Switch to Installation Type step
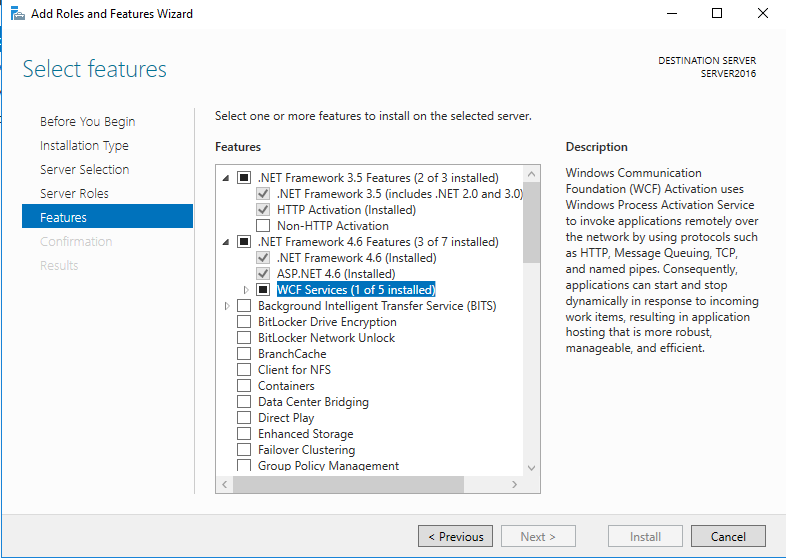 [84, 145]
